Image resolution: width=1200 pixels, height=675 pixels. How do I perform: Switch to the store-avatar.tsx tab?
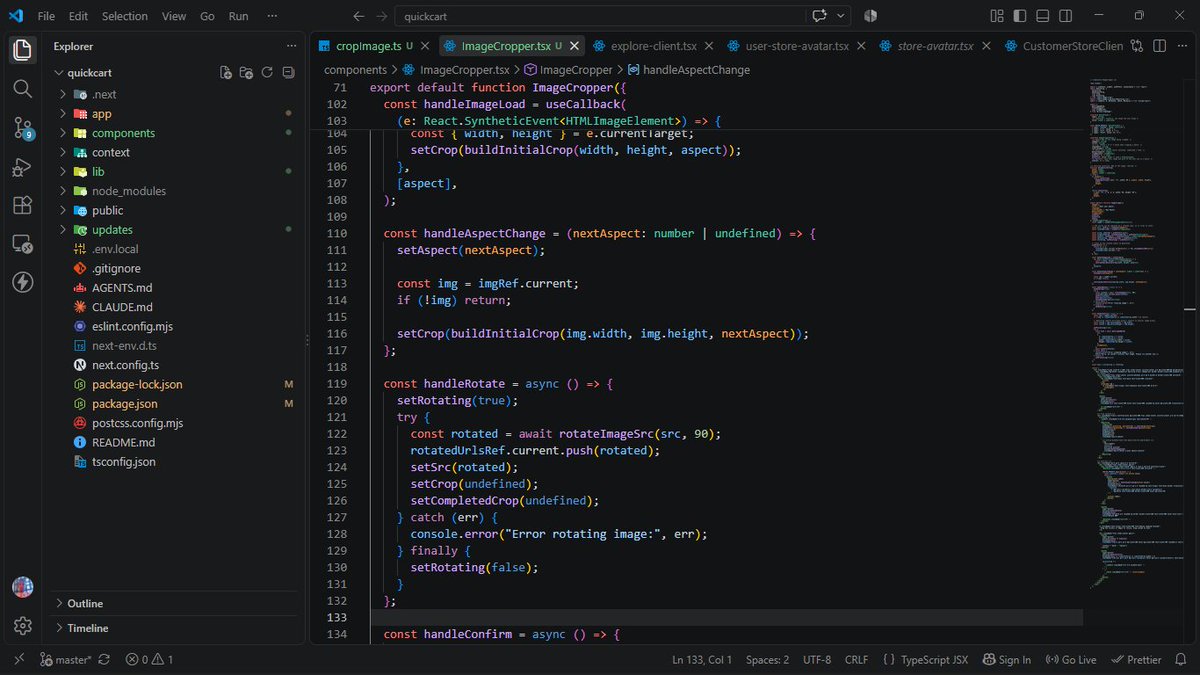[x=935, y=46]
